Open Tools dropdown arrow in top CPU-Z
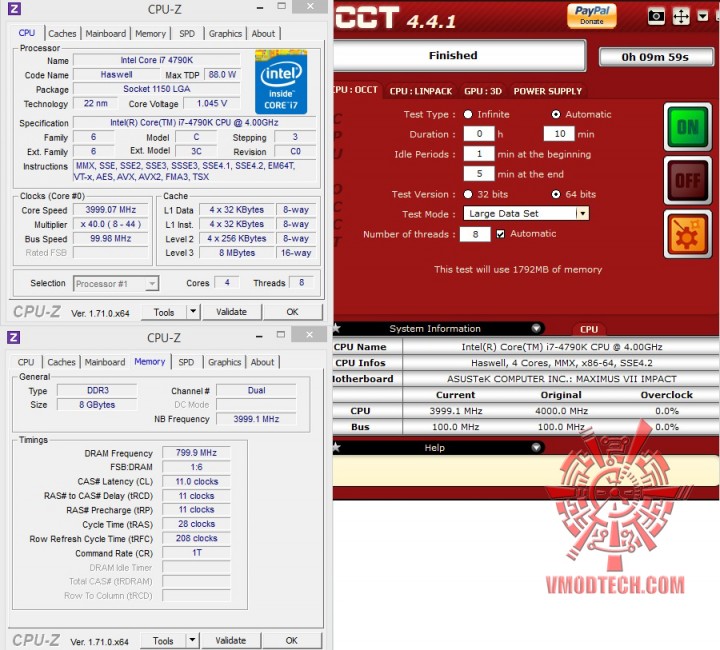The image size is (720, 650). pos(193,312)
